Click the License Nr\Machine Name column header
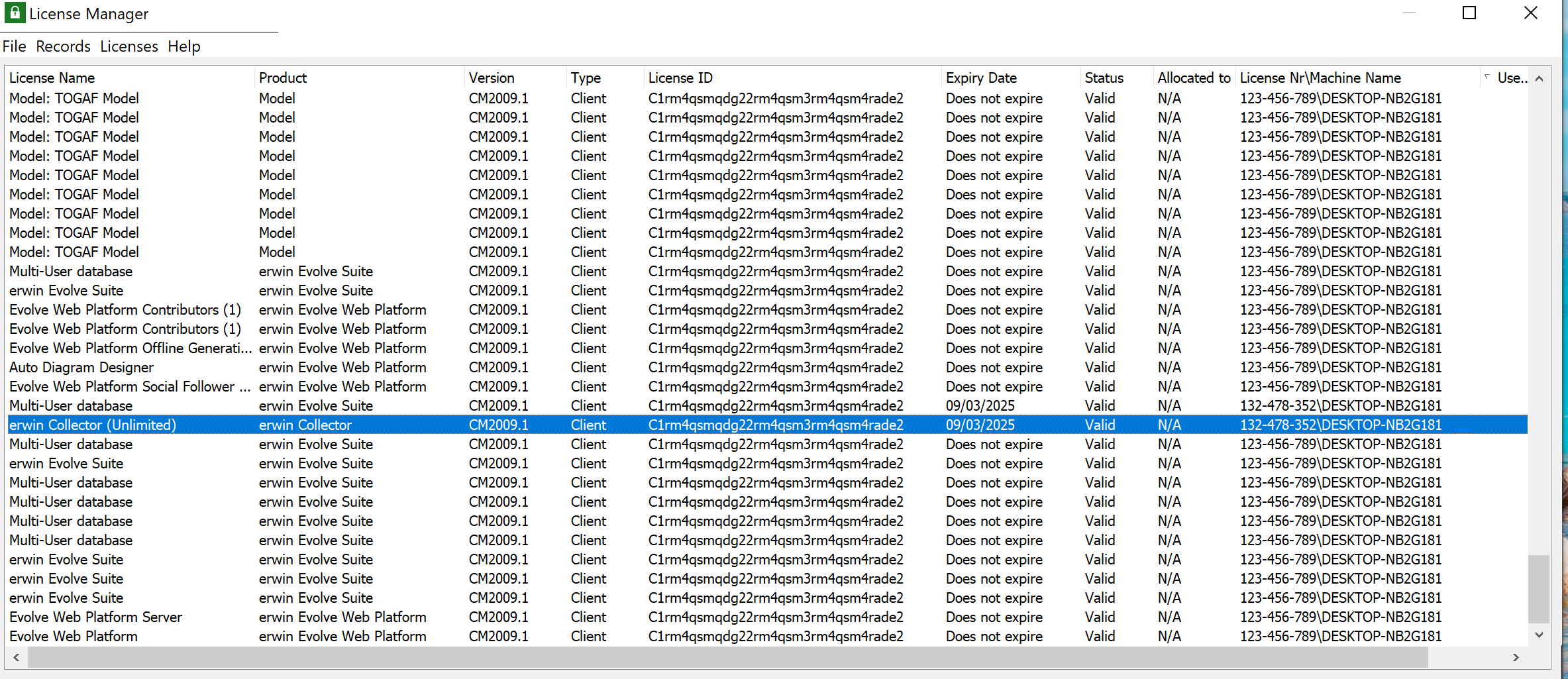 tap(1358, 78)
